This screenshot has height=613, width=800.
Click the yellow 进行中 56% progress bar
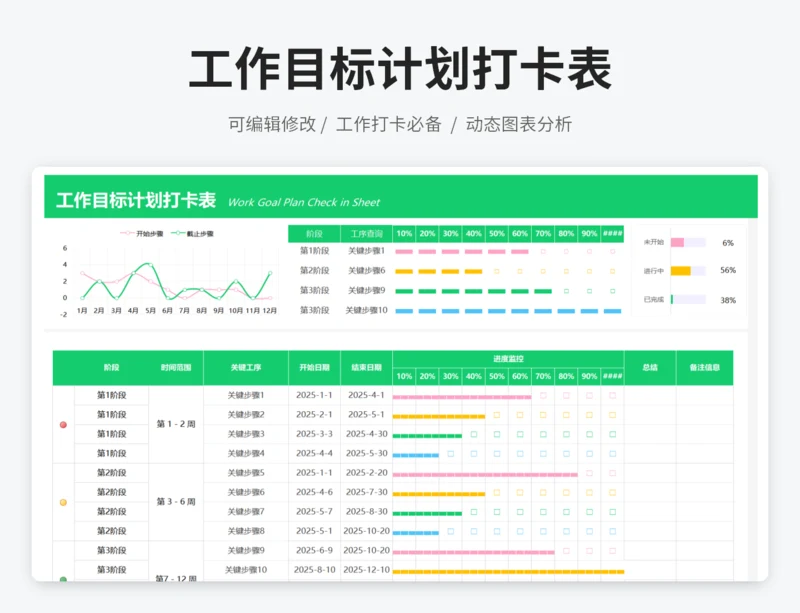point(680,271)
